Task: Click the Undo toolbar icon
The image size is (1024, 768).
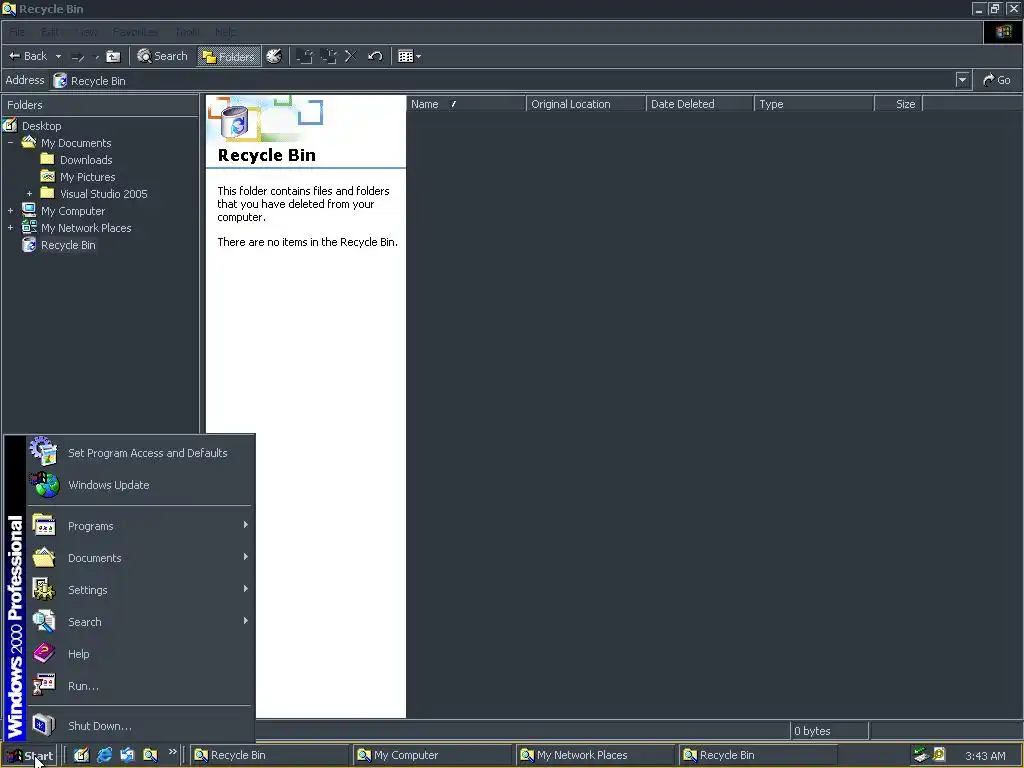Action: [375, 56]
